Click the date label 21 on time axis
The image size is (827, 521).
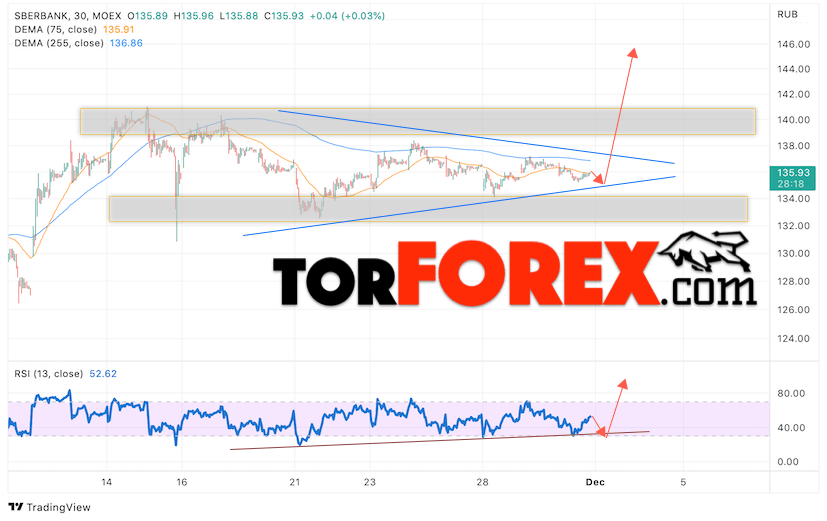click(295, 482)
